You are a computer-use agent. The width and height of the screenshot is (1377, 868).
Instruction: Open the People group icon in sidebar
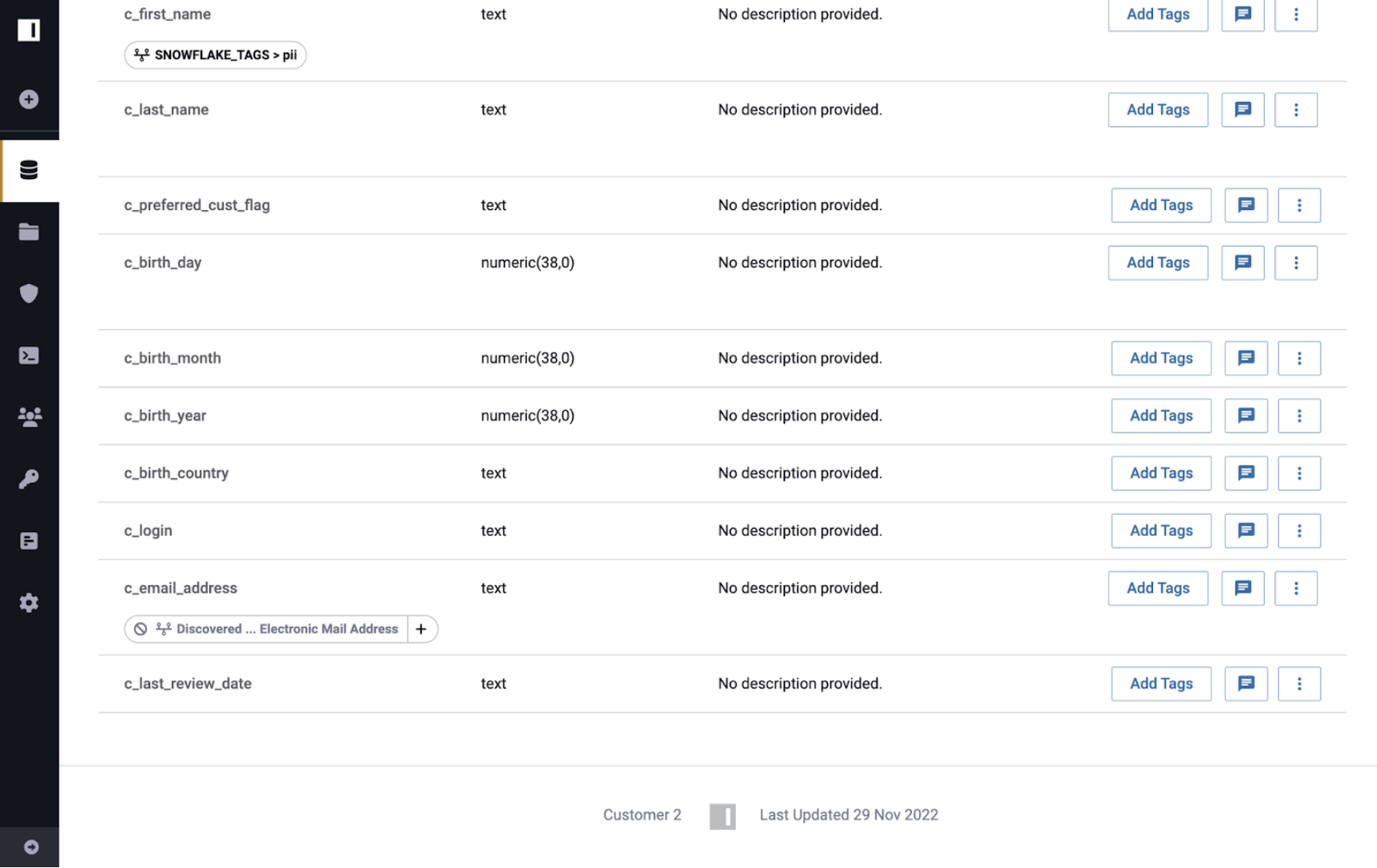pyautogui.click(x=29, y=417)
